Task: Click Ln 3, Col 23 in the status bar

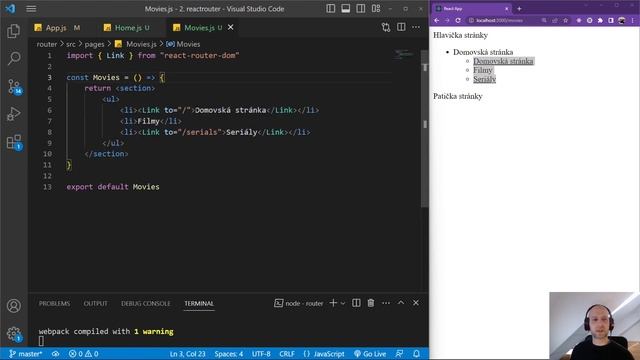Action: coord(187,354)
